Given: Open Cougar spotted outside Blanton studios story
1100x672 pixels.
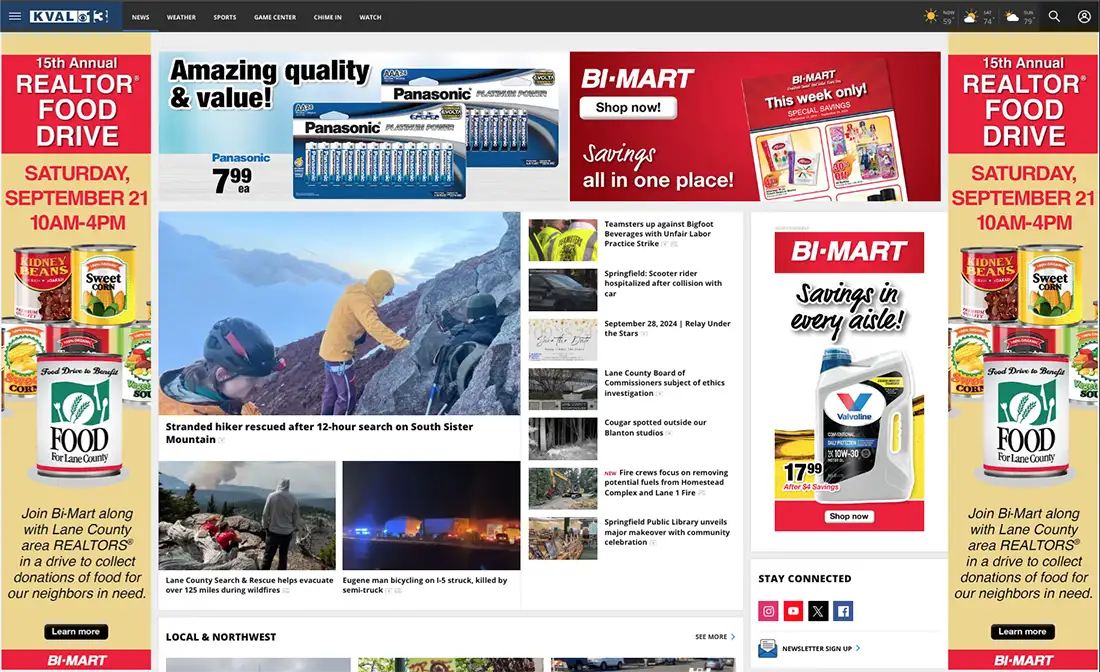Looking at the screenshot, I should point(655,428).
